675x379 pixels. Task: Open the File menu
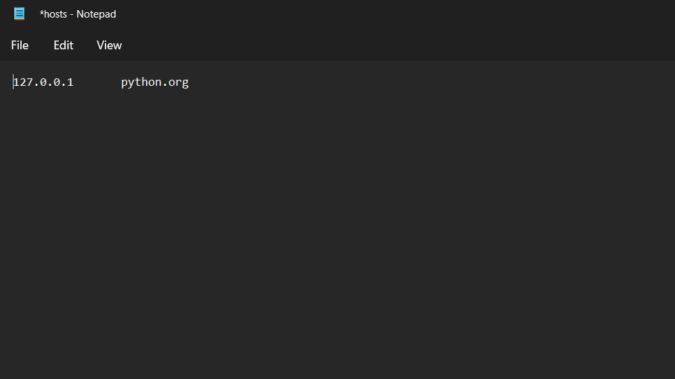(x=20, y=45)
